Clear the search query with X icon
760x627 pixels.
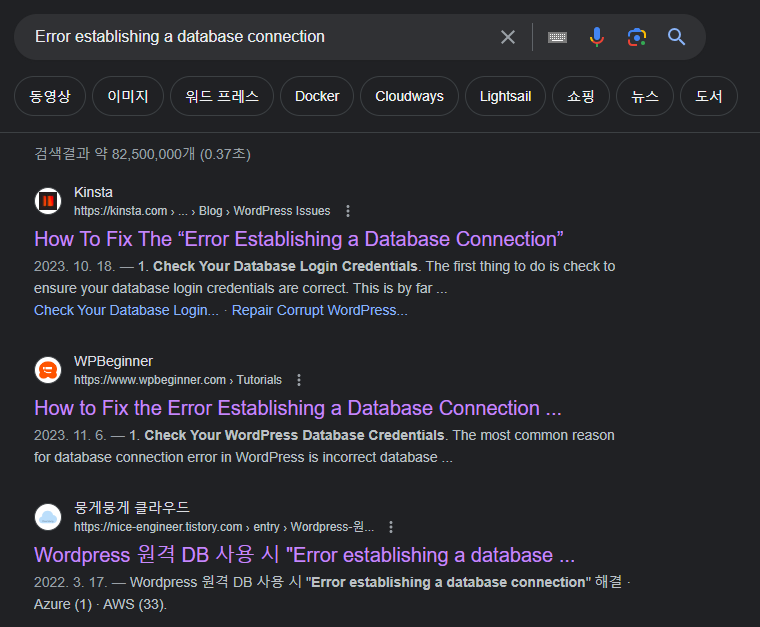click(x=507, y=37)
